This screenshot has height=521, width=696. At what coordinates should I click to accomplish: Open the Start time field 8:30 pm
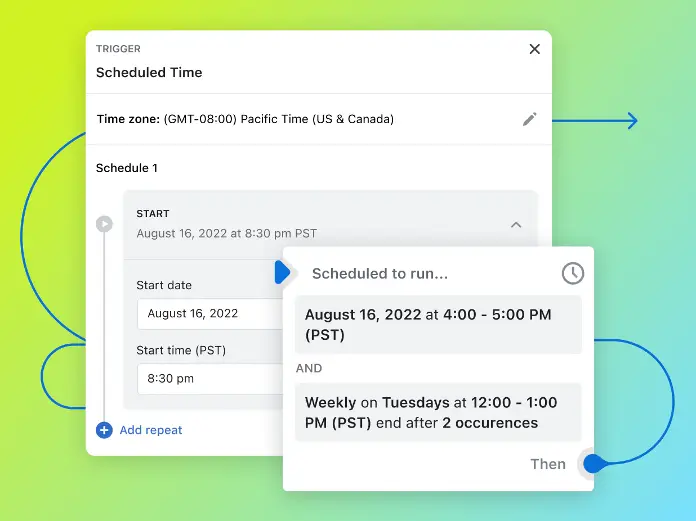point(210,379)
